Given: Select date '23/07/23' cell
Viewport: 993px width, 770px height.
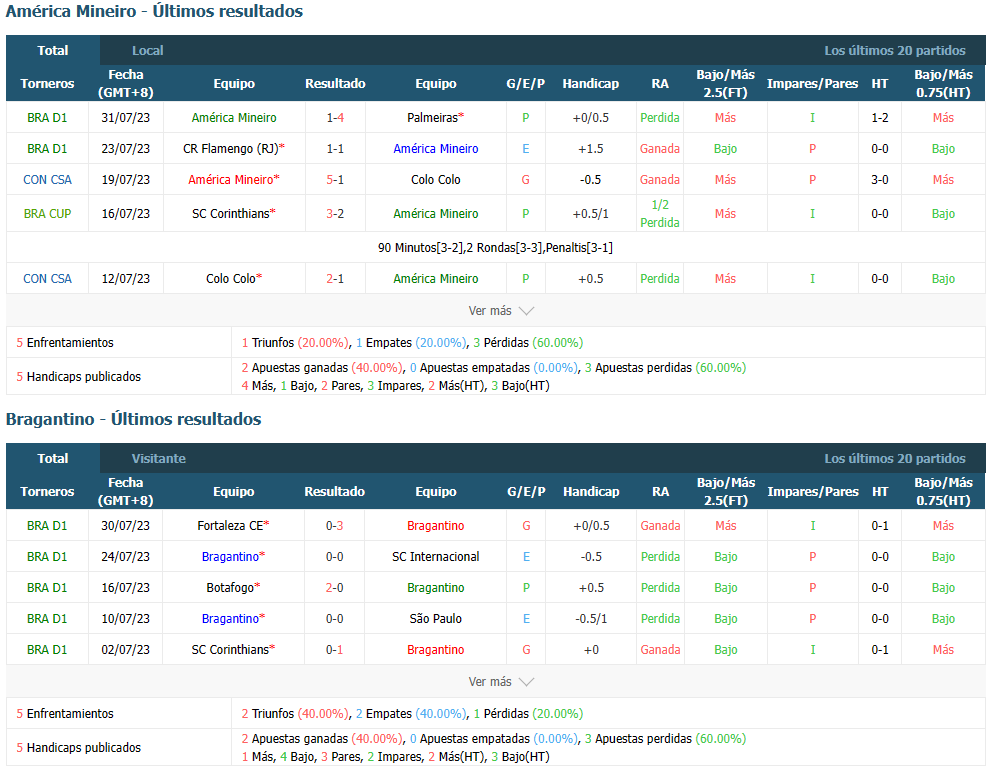Looking at the screenshot, I should (x=125, y=148).
